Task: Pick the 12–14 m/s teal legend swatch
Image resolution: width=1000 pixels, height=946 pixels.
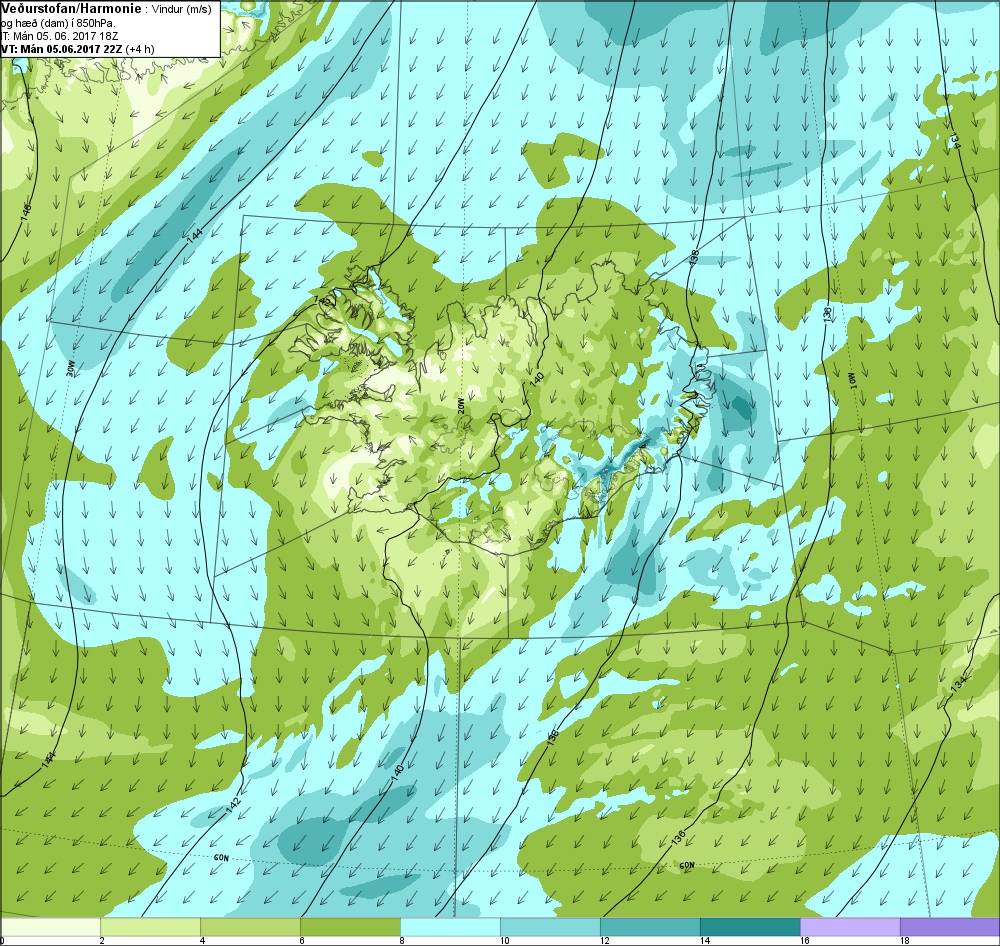Action: [651, 926]
